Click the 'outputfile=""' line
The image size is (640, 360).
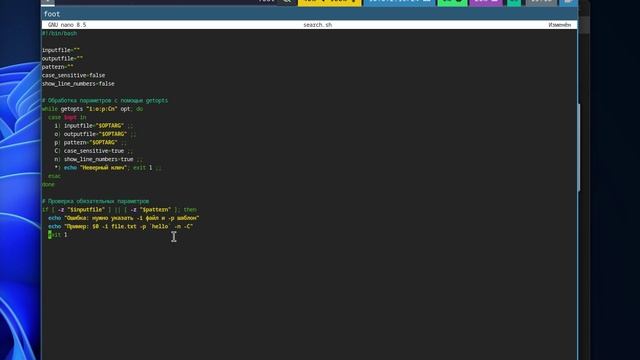[62, 59]
